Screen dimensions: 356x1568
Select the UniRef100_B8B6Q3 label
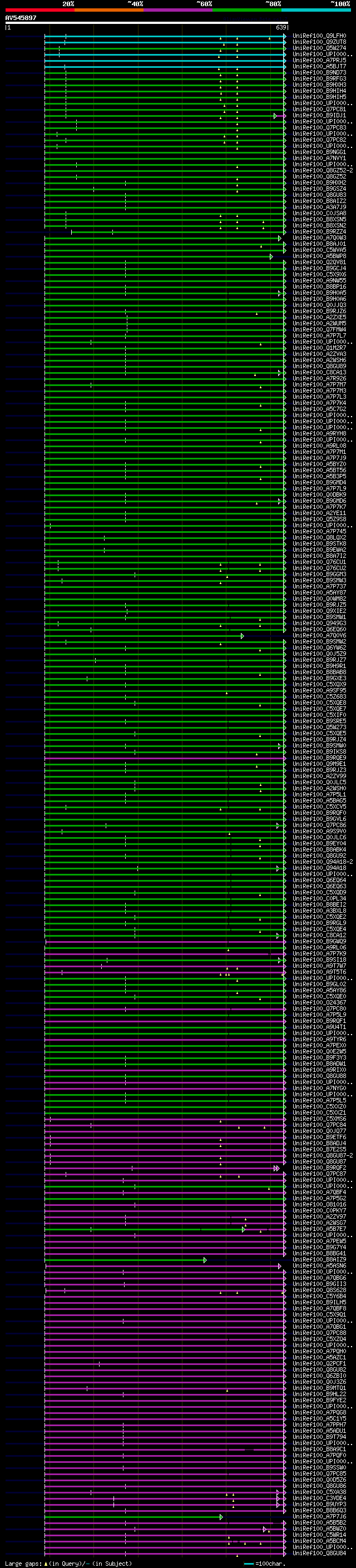coord(319,1510)
